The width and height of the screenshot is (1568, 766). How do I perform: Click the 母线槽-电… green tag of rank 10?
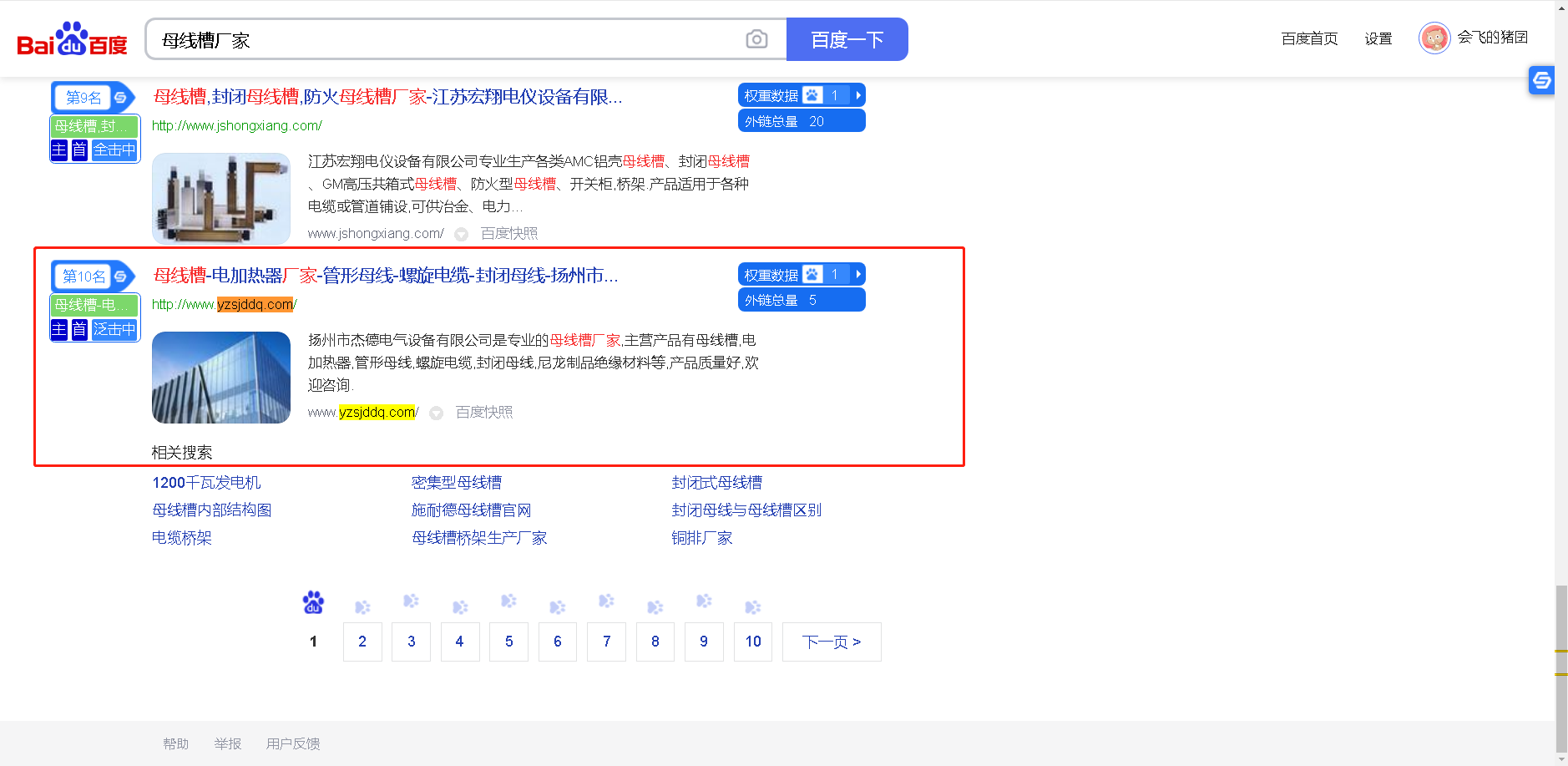pyautogui.click(x=95, y=306)
